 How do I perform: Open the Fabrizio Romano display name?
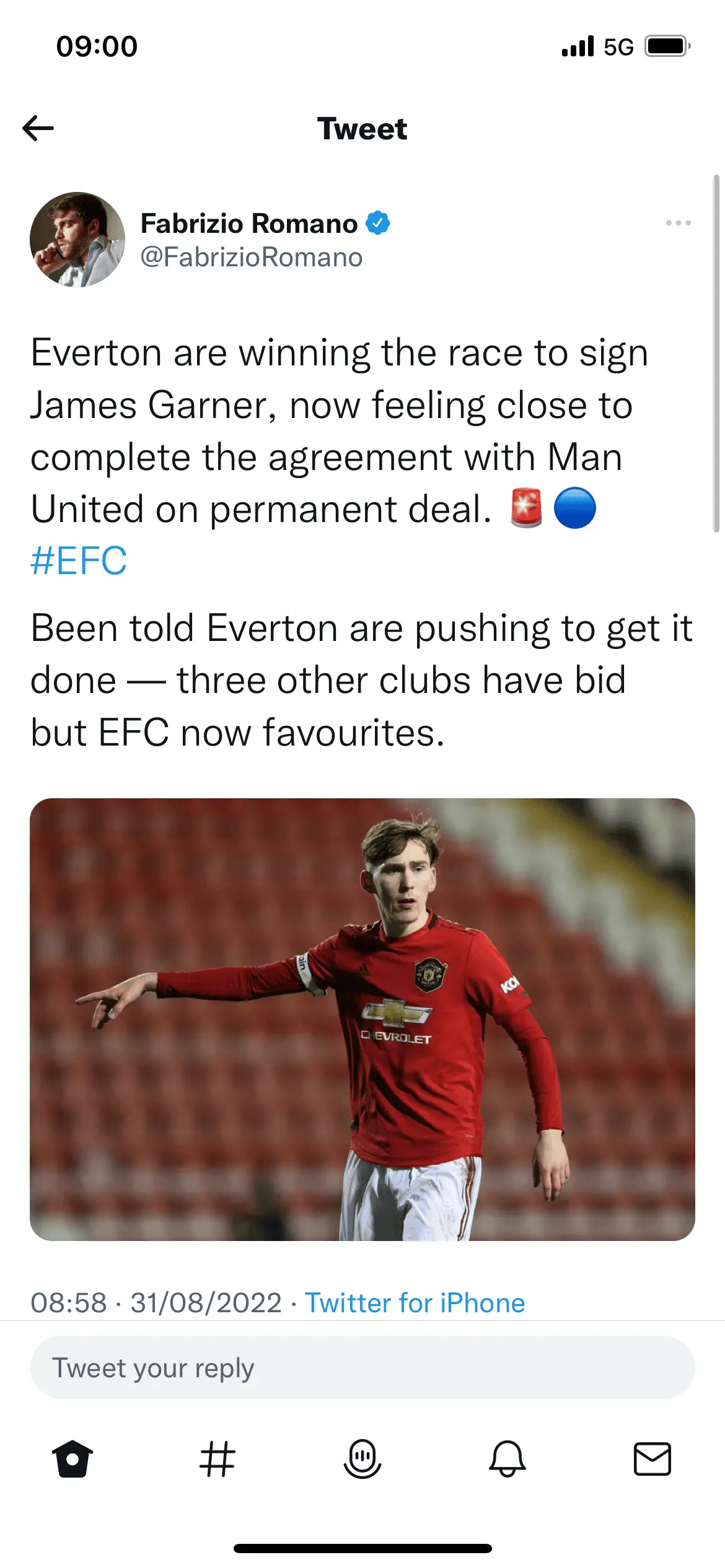249,224
